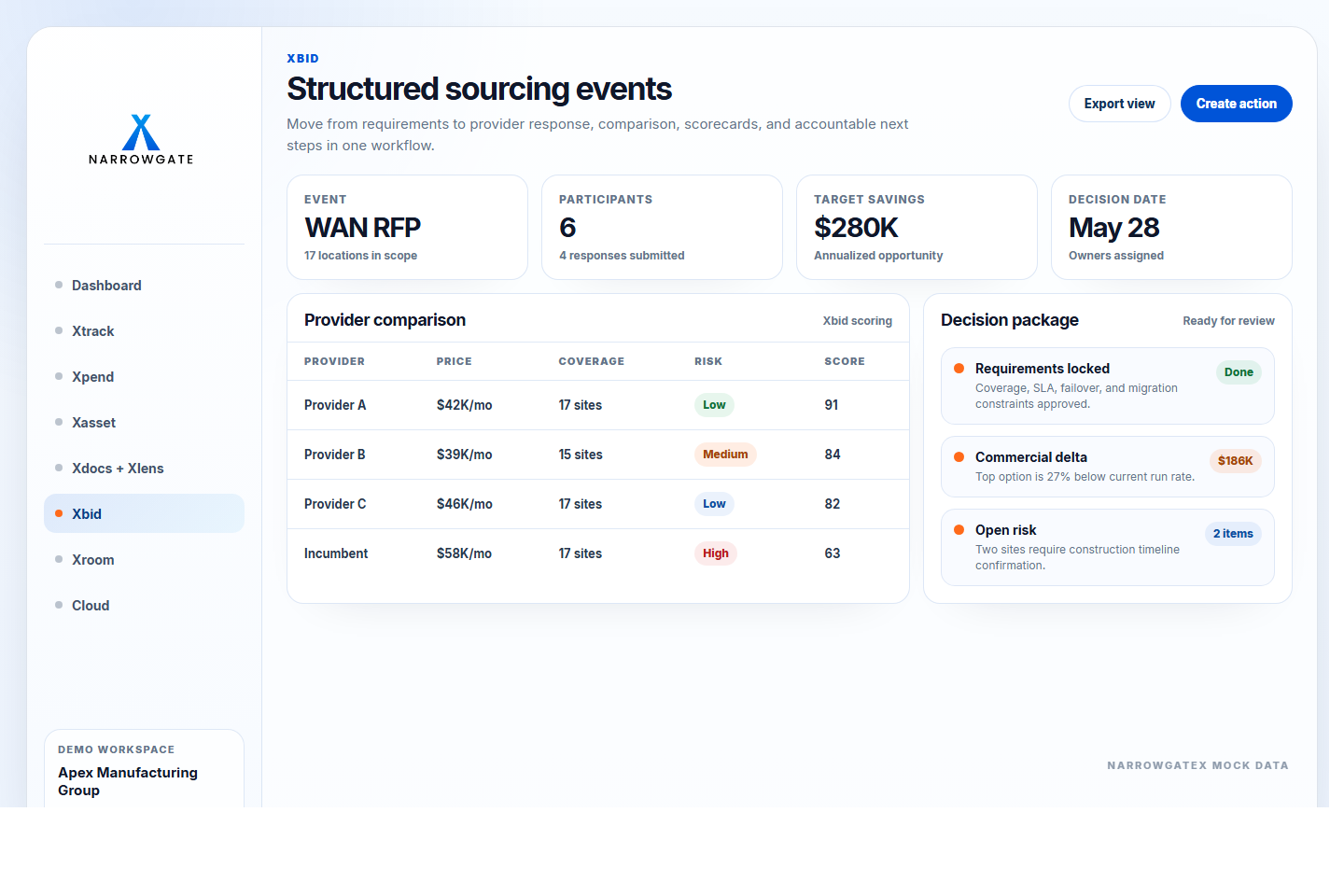Click the score 84 cell
This screenshot has height=896, width=1344.
(x=833, y=455)
